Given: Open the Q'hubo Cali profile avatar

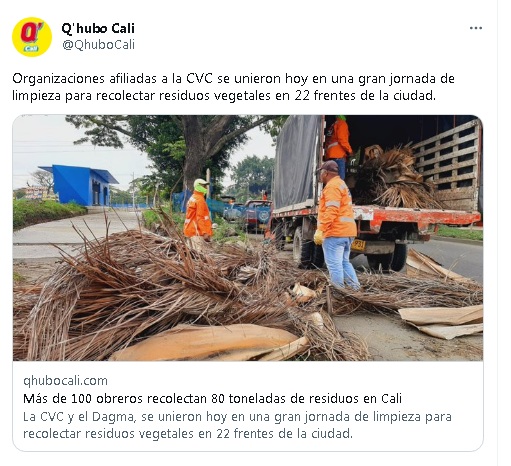Looking at the screenshot, I should [x=32, y=37].
